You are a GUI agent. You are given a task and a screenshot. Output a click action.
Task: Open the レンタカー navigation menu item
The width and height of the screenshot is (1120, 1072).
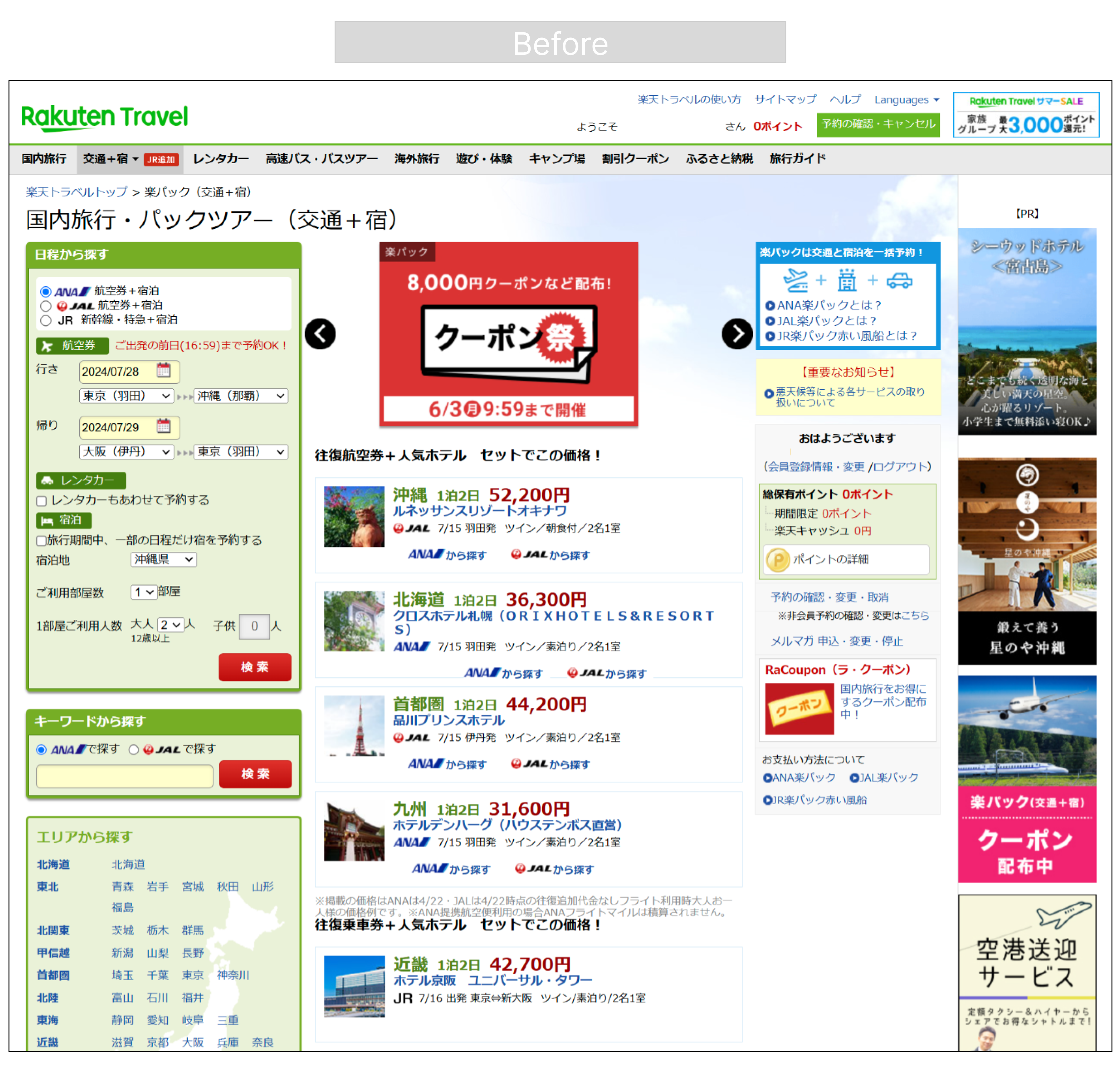click(221, 159)
